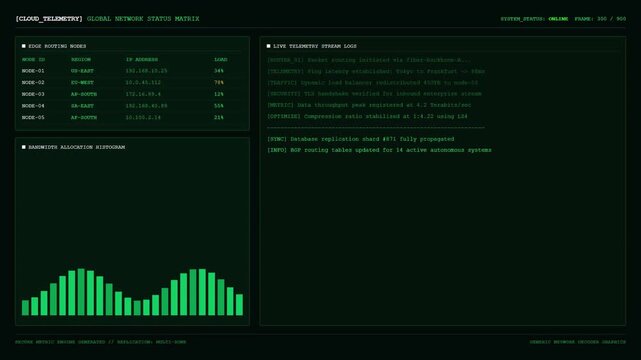The height and width of the screenshot is (360, 641).
Task: Click the GENERIC NETWORK DECODER GRAPHICS footer text
Action: 578,342
